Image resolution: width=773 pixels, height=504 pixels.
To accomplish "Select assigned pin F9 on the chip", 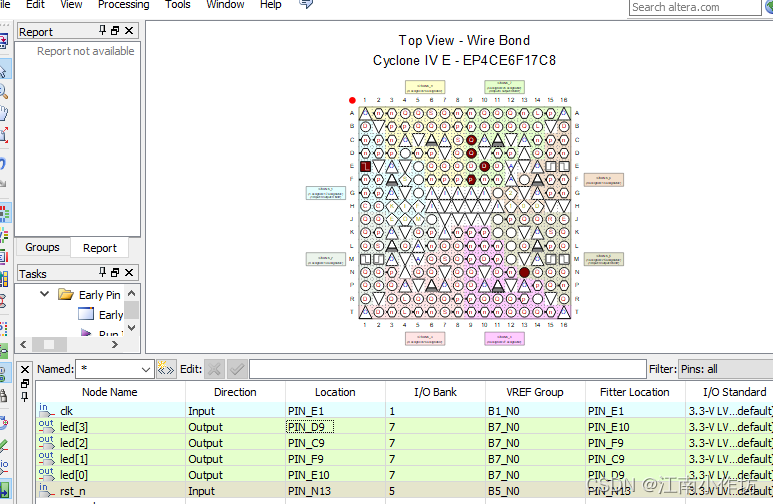I will [x=471, y=180].
